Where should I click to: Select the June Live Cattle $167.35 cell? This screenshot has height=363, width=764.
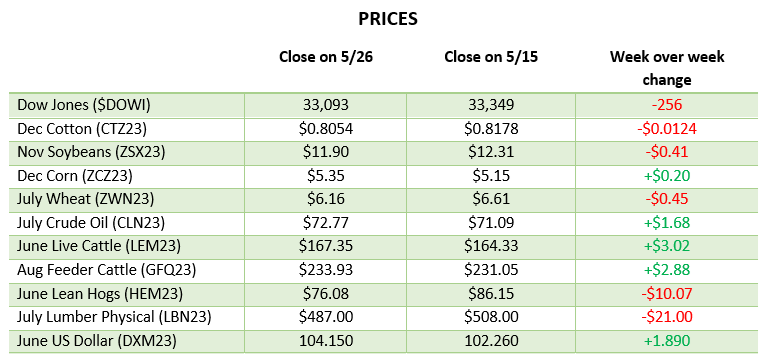point(325,246)
